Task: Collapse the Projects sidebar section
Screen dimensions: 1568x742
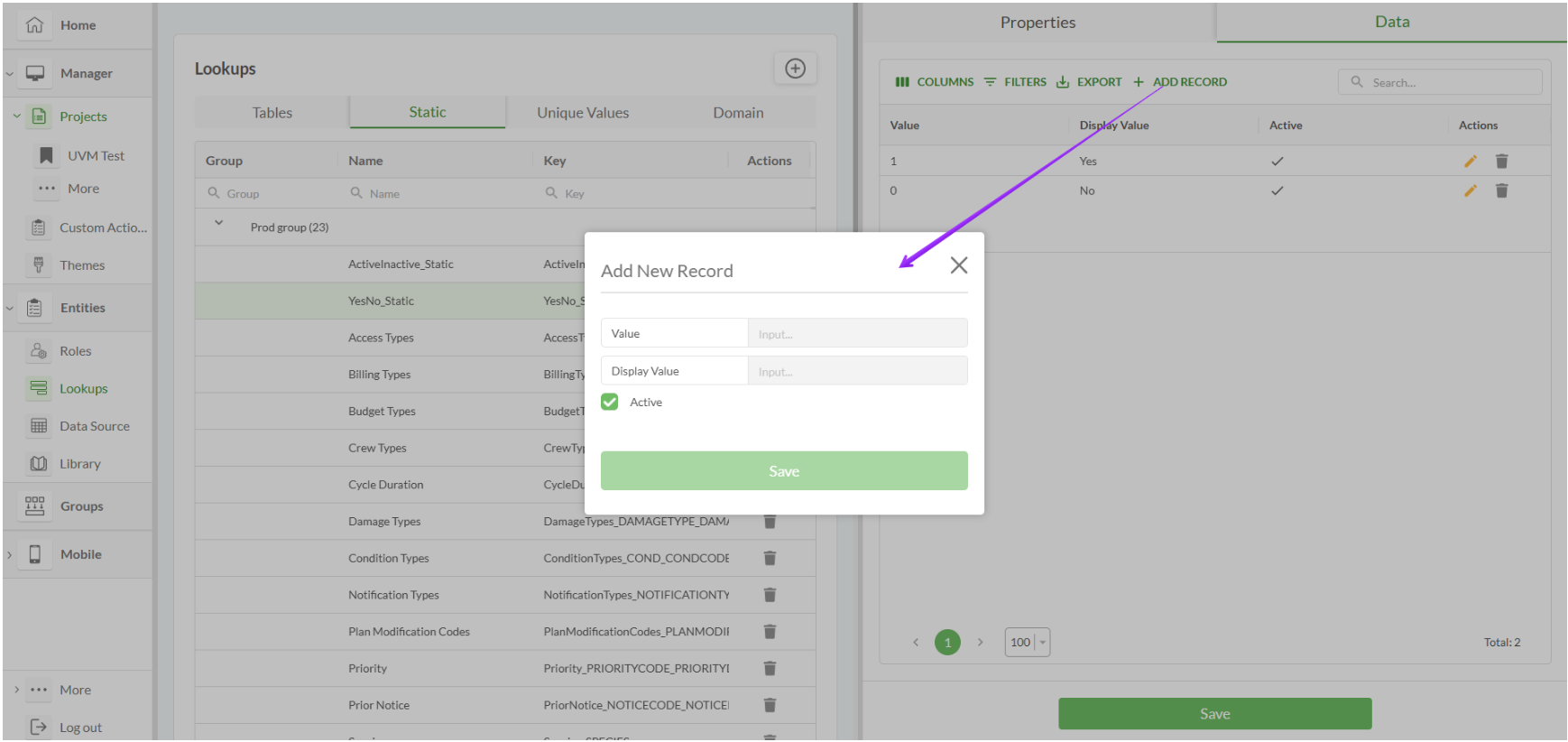Action: pyautogui.click(x=16, y=116)
